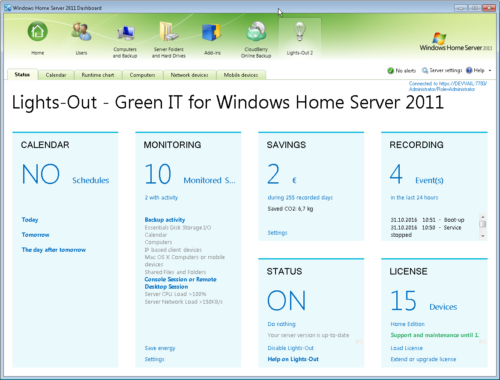Expand the Help dropdown arrow
Image resolution: width=500 pixels, height=380 pixels.
[x=490, y=71]
